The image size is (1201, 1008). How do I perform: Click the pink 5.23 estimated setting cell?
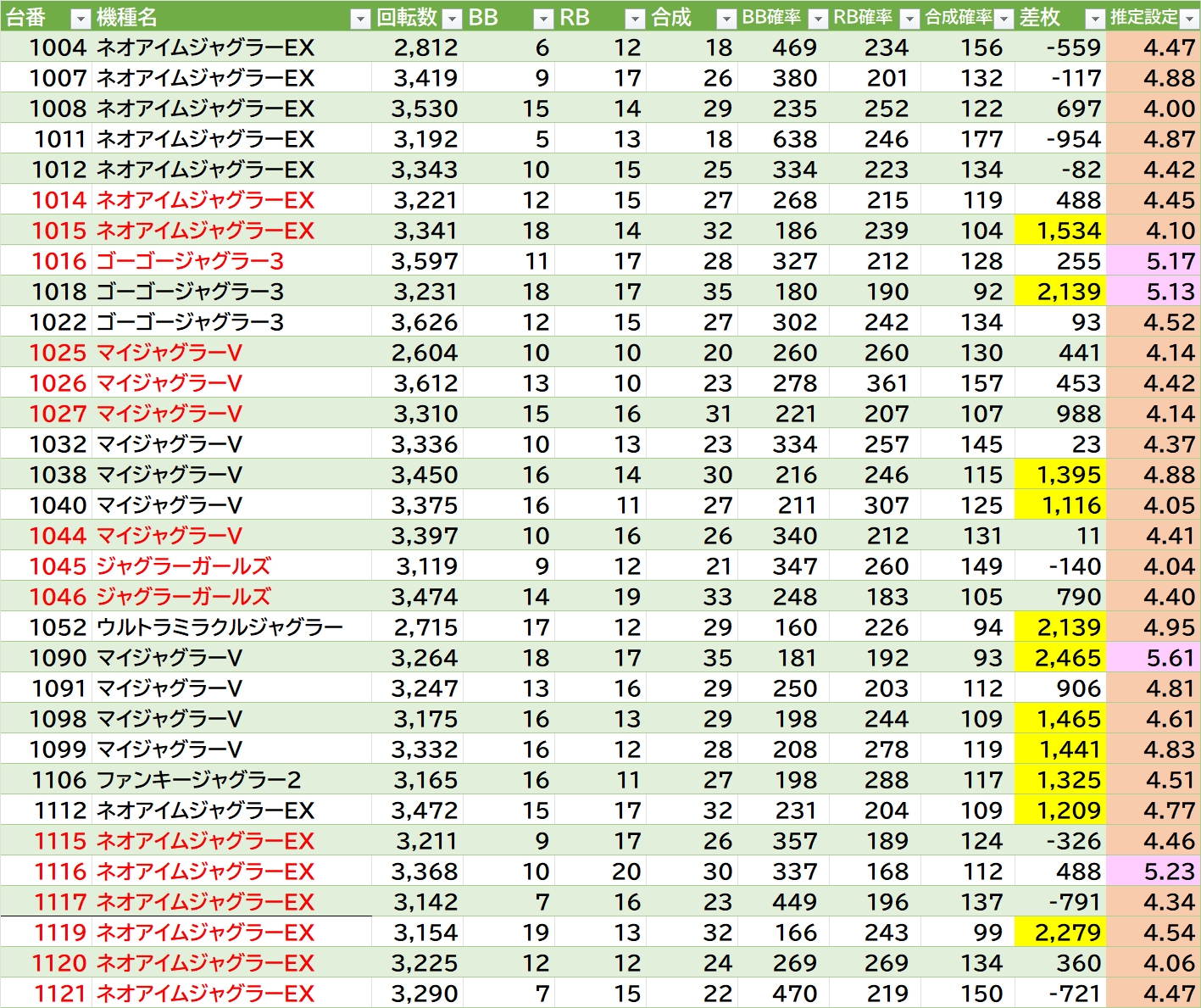(1153, 872)
